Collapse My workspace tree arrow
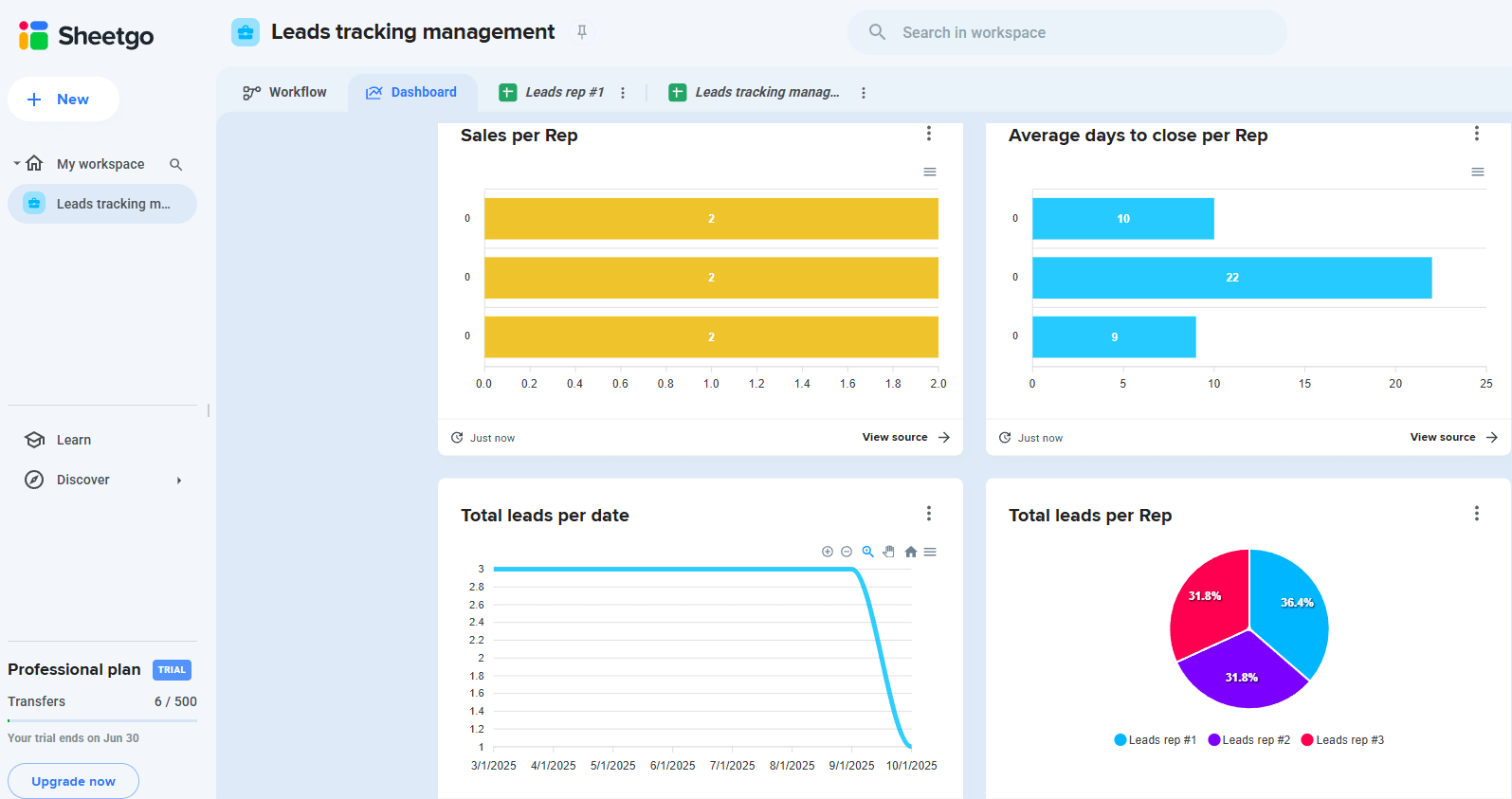 coord(16,164)
